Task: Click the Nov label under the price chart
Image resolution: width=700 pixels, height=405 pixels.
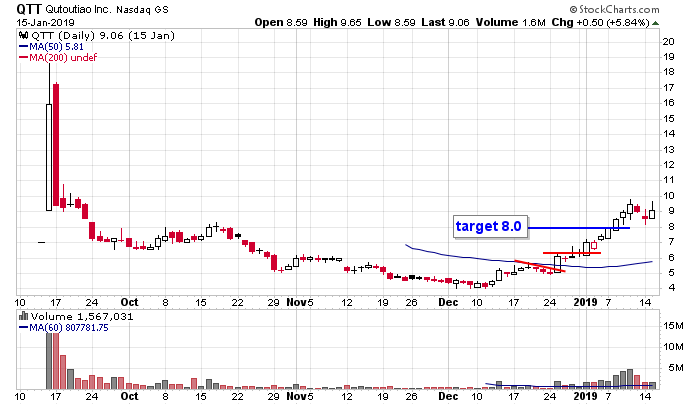Action: tap(296, 302)
